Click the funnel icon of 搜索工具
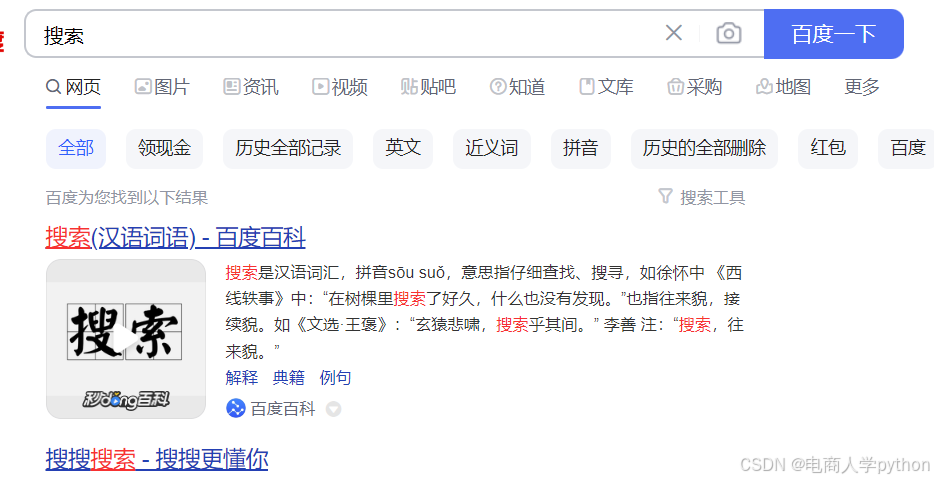This screenshot has height=480, width=934. point(665,196)
